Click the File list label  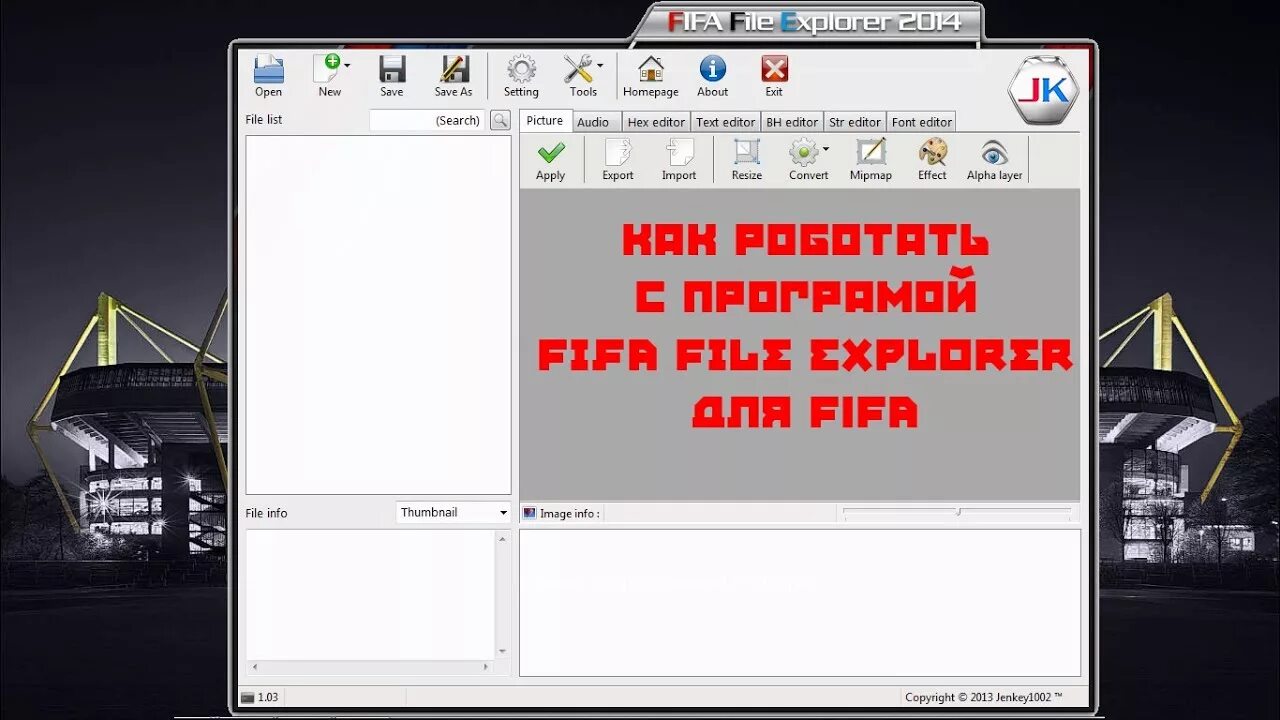tap(264, 119)
